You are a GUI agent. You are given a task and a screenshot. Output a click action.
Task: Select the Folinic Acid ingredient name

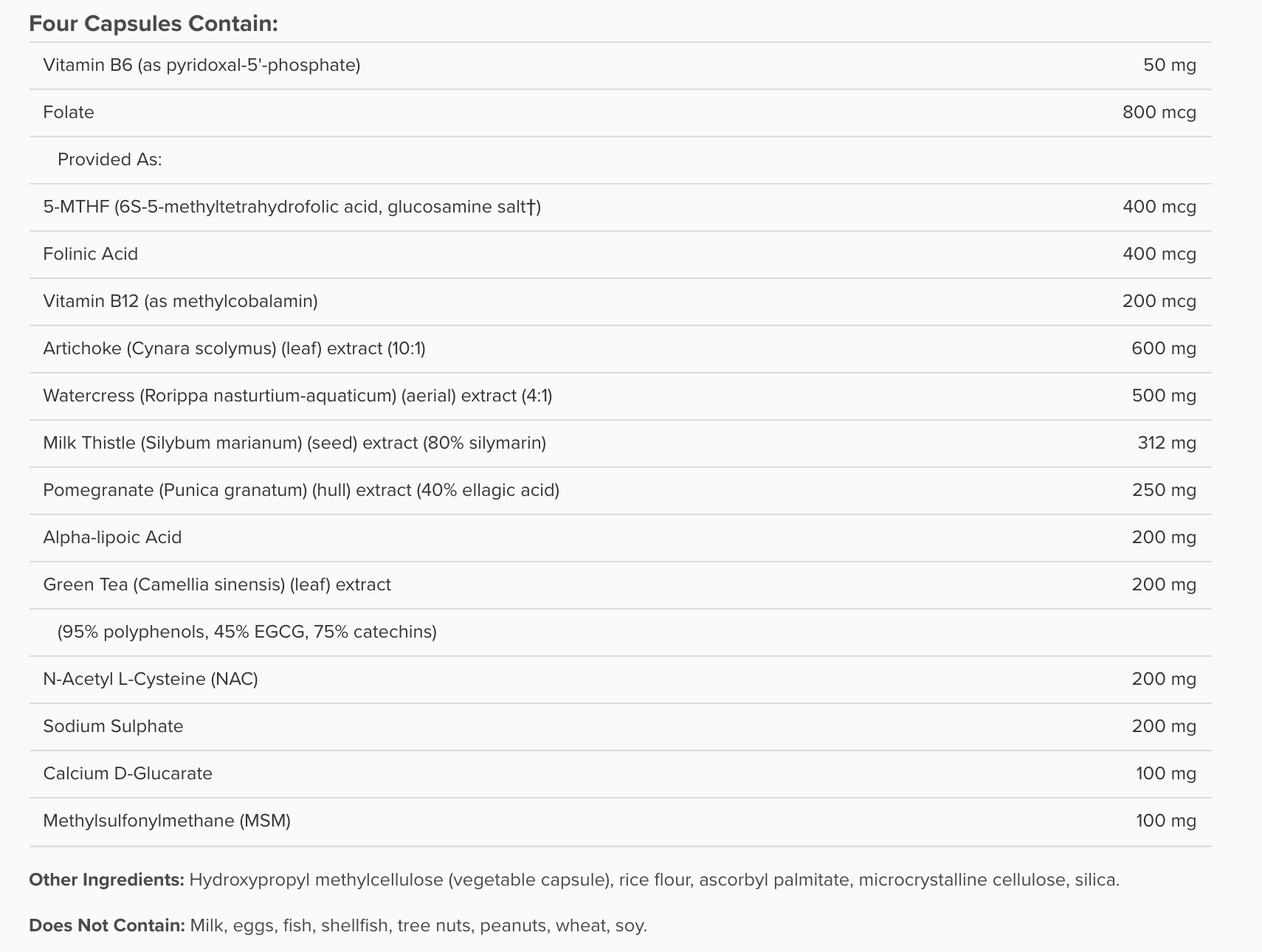[x=90, y=254]
